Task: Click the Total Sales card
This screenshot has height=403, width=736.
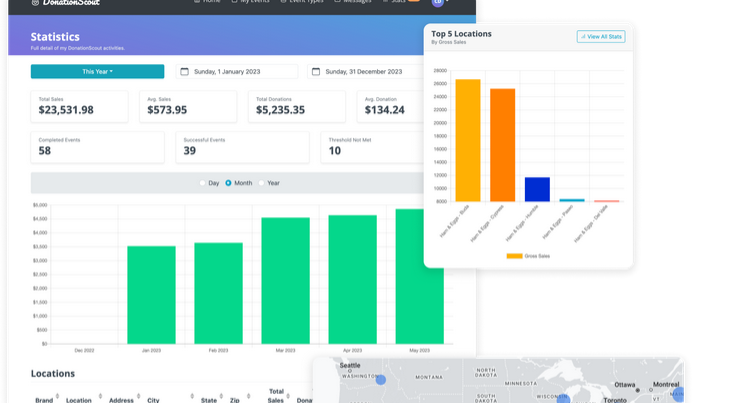Action: [79, 106]
